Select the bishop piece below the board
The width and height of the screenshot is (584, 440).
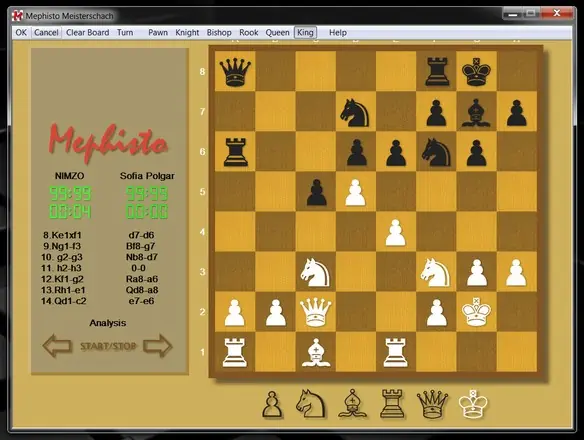[x=352, y=404]
